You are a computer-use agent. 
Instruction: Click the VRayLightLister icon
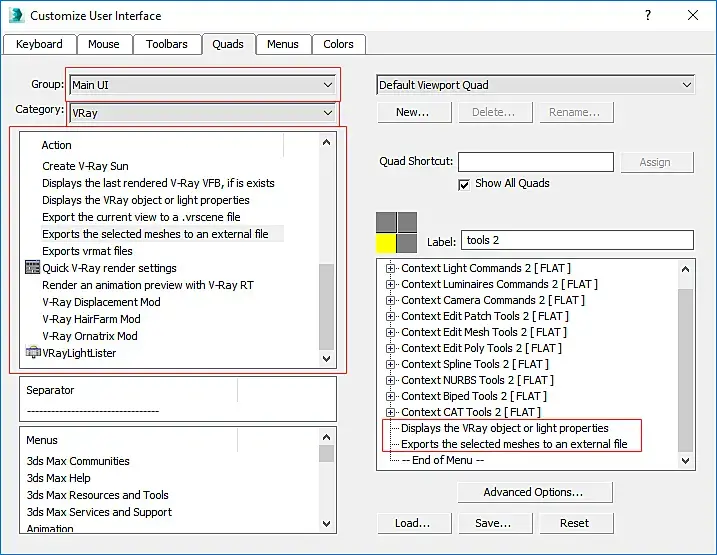click(x=33, y=352)
